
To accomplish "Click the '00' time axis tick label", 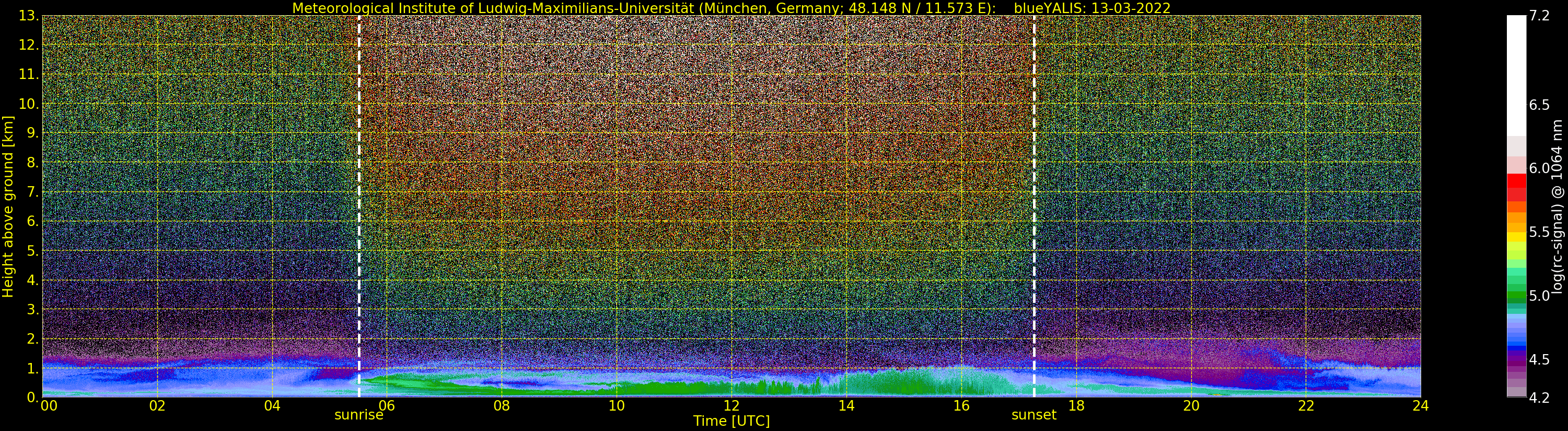I will point(49,405).
